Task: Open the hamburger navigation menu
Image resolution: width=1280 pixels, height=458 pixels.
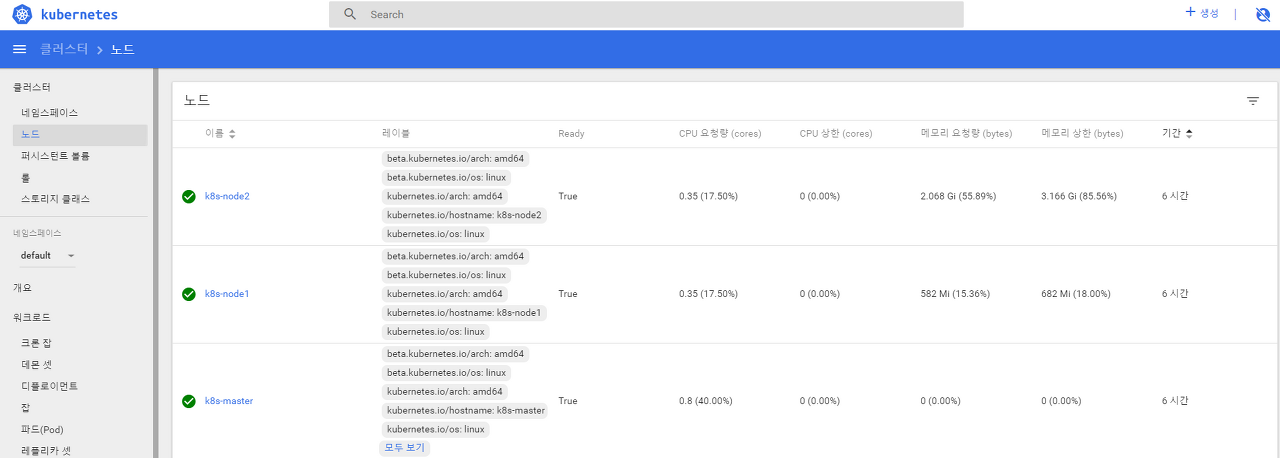Action: (x=19, y=49)
